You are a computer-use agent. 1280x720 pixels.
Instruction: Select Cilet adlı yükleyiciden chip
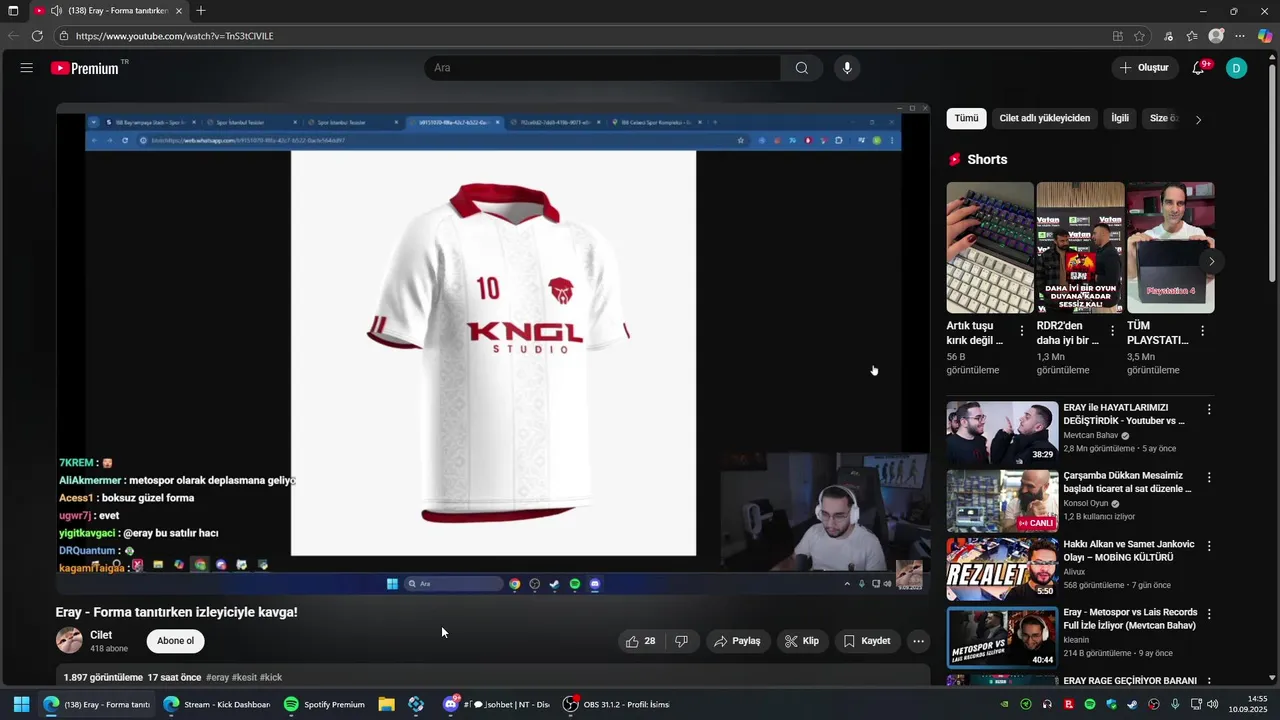1045,118
